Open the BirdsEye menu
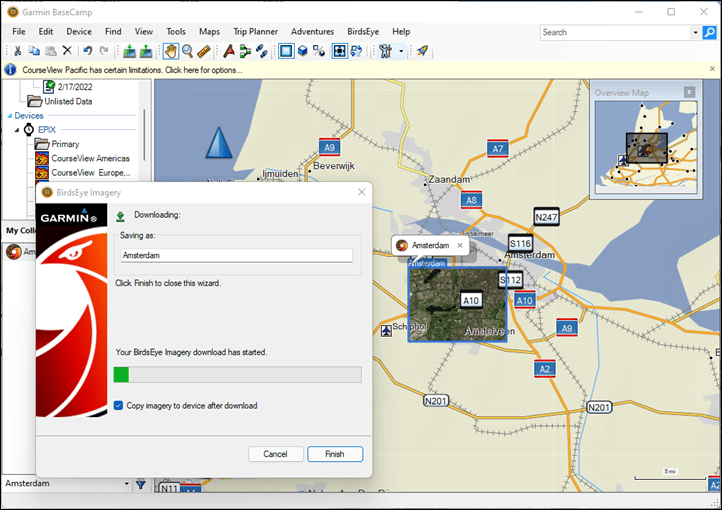Screen dimensions: 722x510 click(x=363, y=32)
